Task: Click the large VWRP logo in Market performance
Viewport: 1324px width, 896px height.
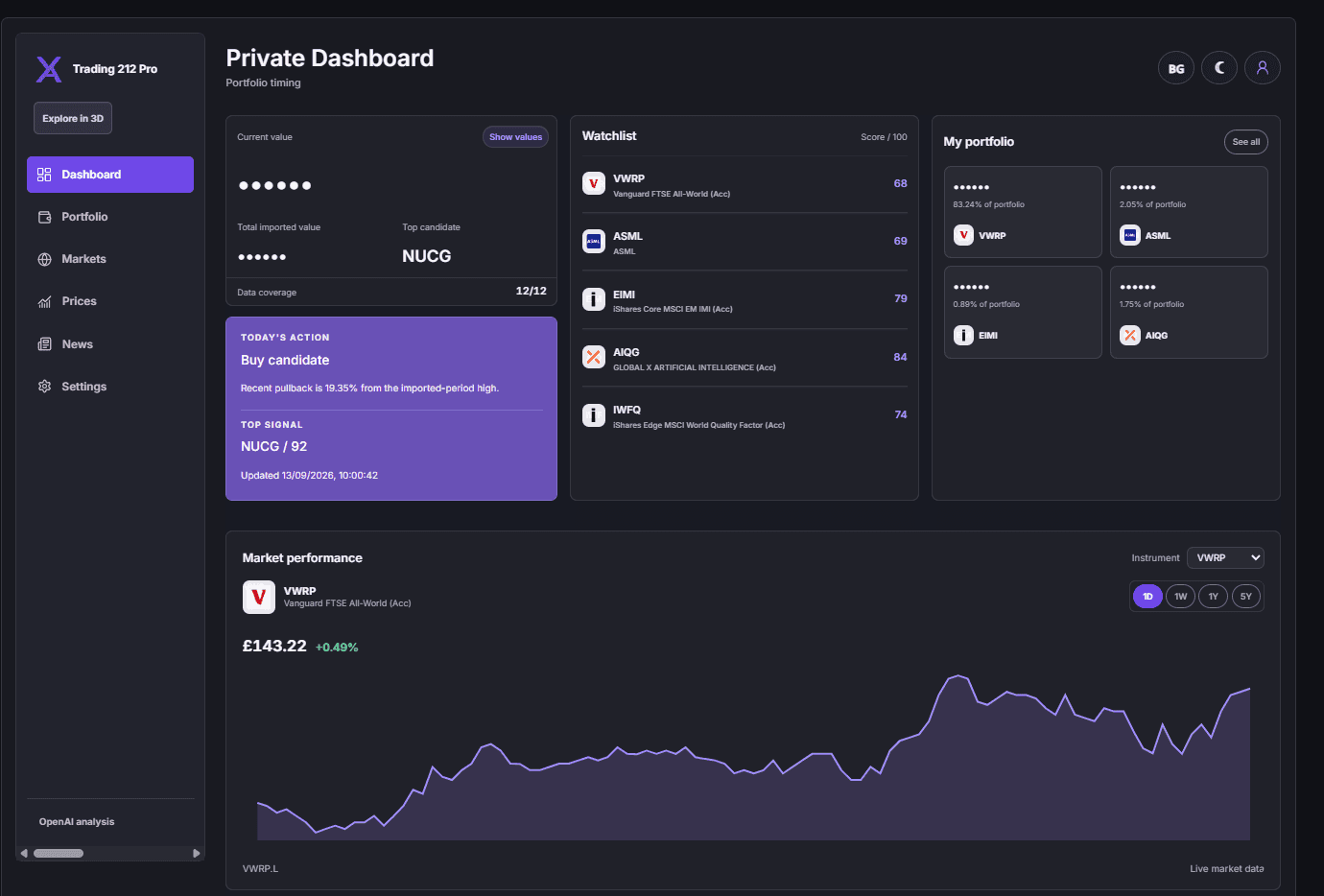Action: click(x=259, y=597)
